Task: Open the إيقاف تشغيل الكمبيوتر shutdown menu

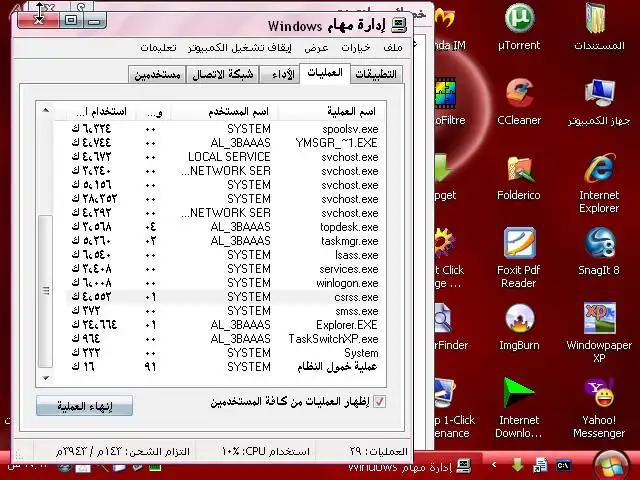Action: pos(240,48)
